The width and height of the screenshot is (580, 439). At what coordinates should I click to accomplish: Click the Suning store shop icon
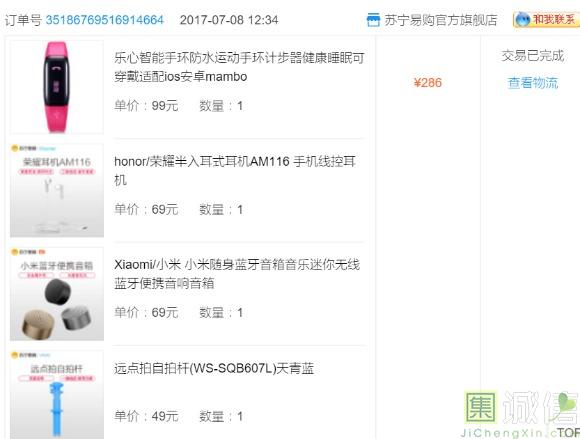[x=373, y=20]
